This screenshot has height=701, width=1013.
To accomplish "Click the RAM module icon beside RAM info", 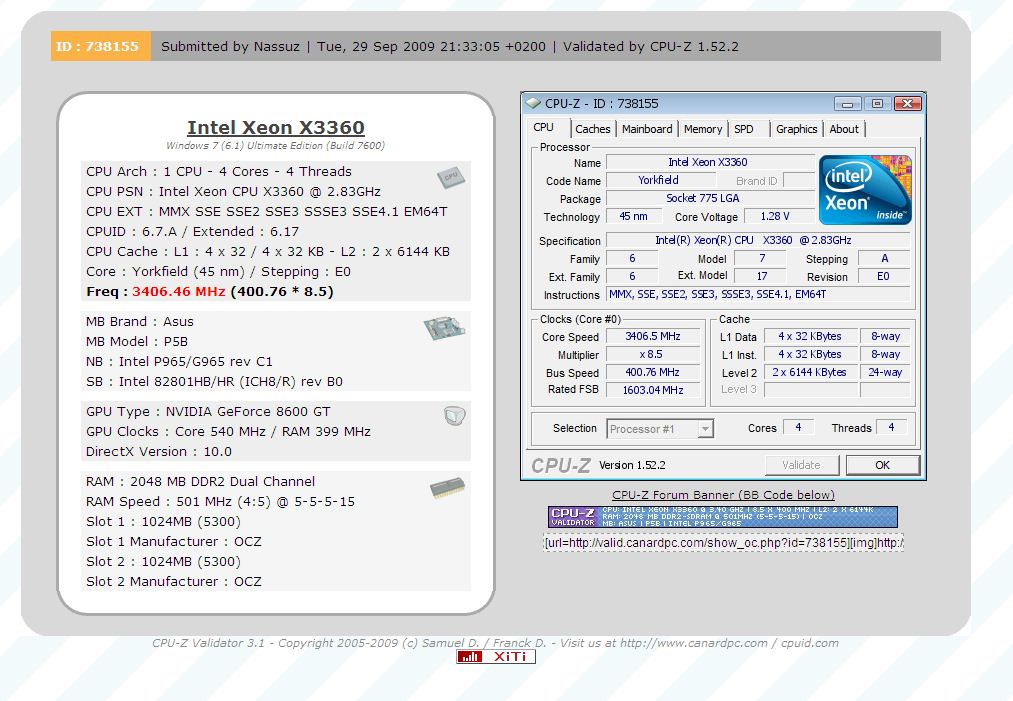I will pos(447,487).
